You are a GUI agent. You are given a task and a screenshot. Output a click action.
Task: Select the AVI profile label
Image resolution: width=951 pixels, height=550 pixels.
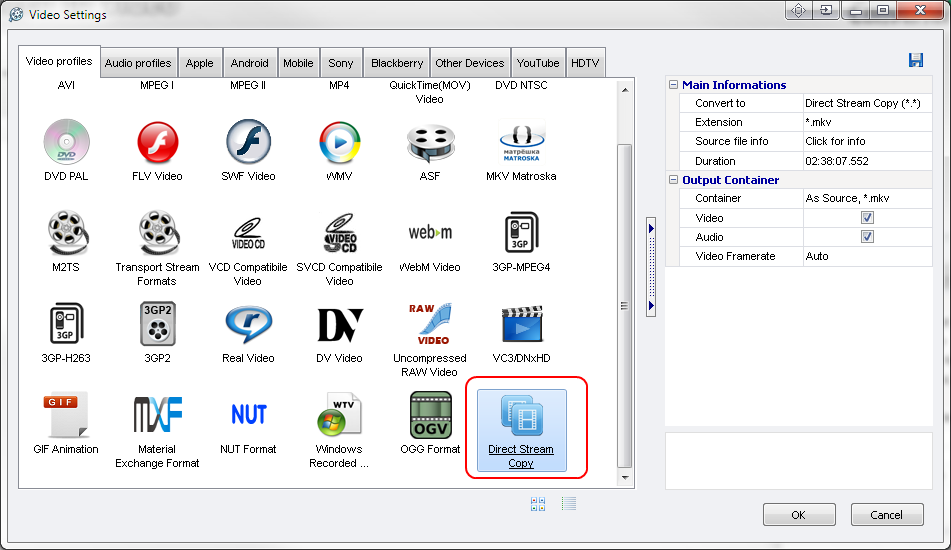66,86
